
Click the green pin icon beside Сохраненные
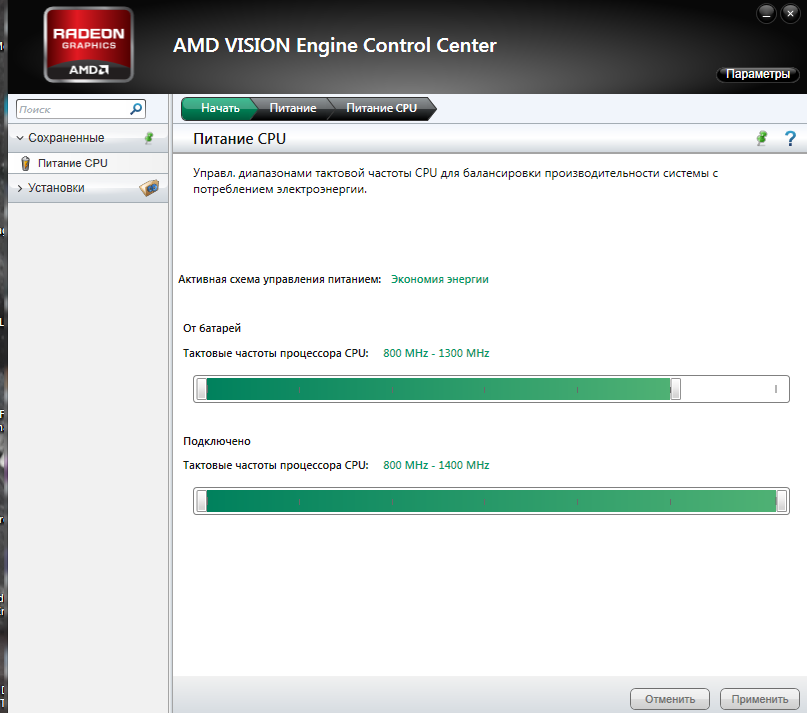(149, 137)
